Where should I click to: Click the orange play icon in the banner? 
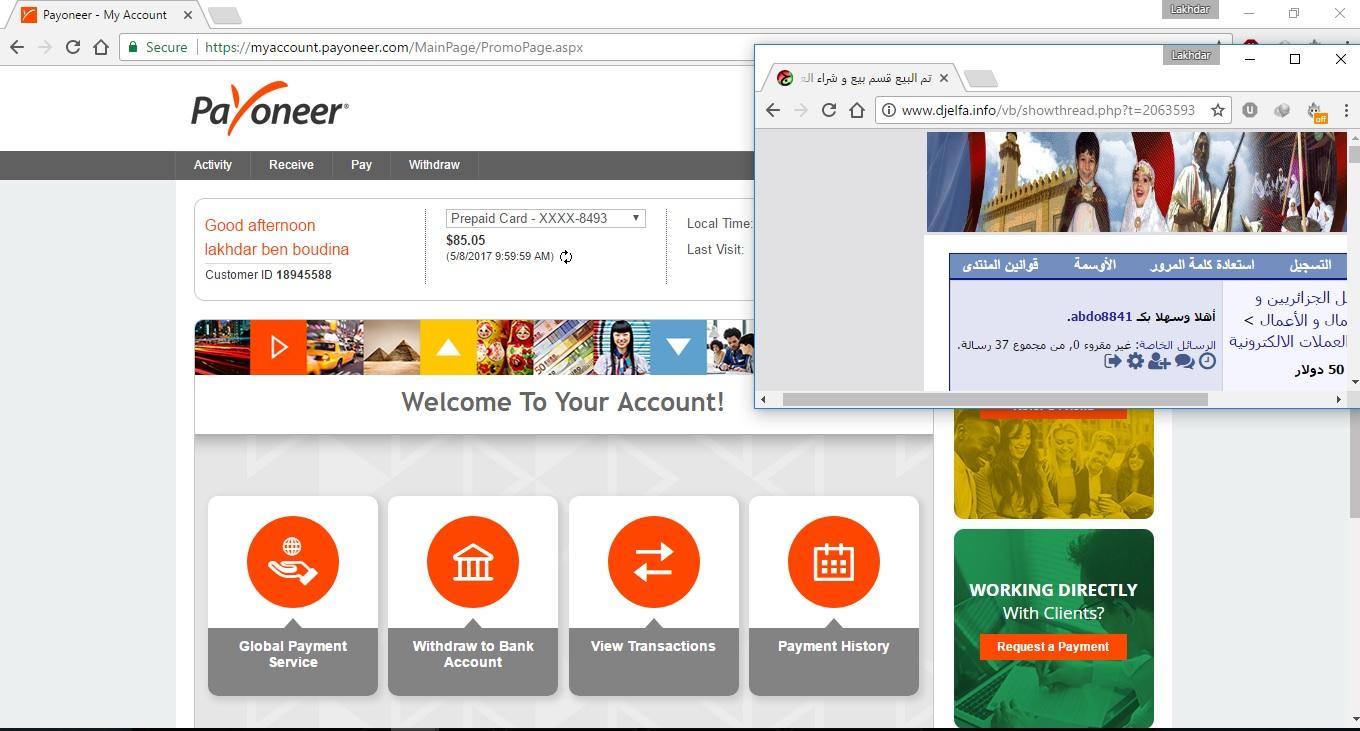[x=279, y=347]
